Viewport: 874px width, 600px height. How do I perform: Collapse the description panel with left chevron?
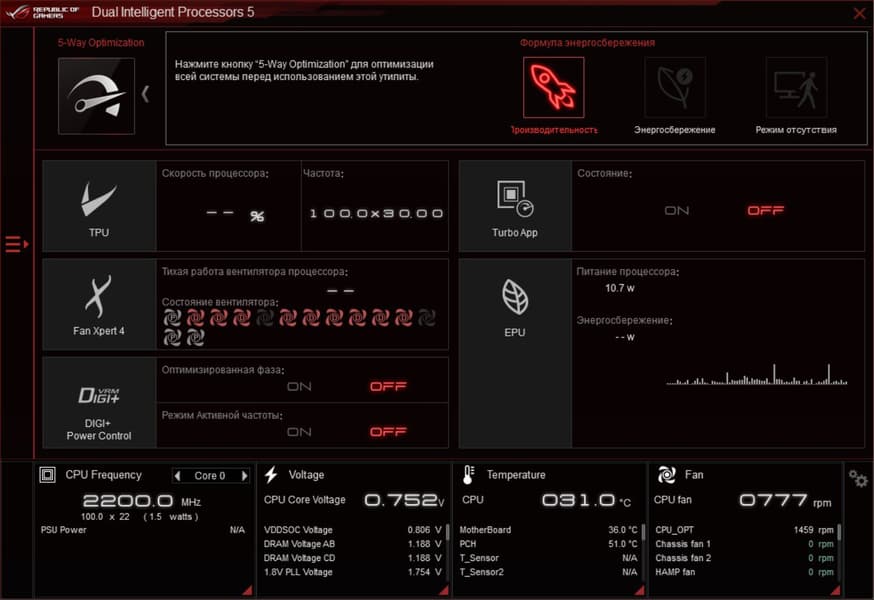(145, 94)
